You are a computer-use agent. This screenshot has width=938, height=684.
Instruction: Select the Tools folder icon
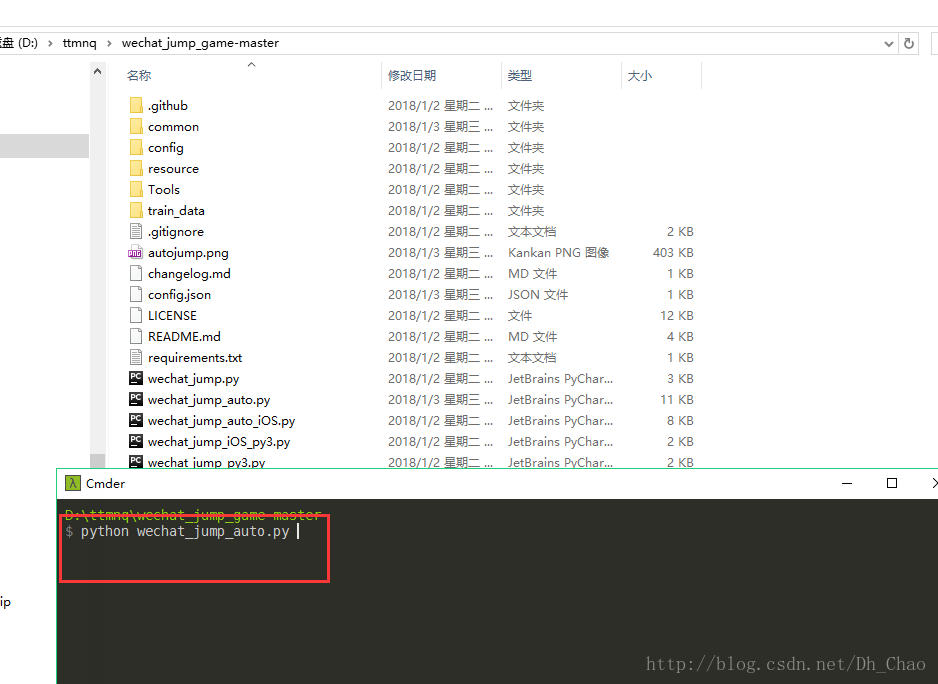[136, 189]
